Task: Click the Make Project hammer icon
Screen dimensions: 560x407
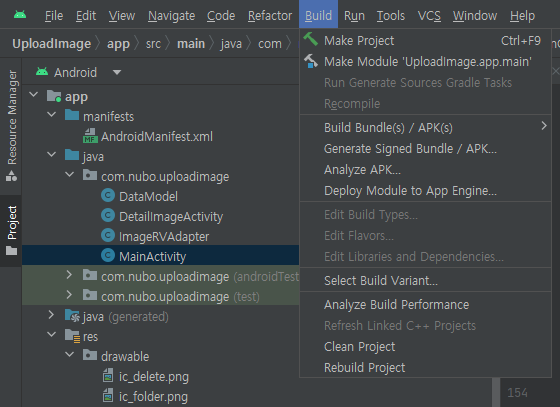Action: click(311, 39)
